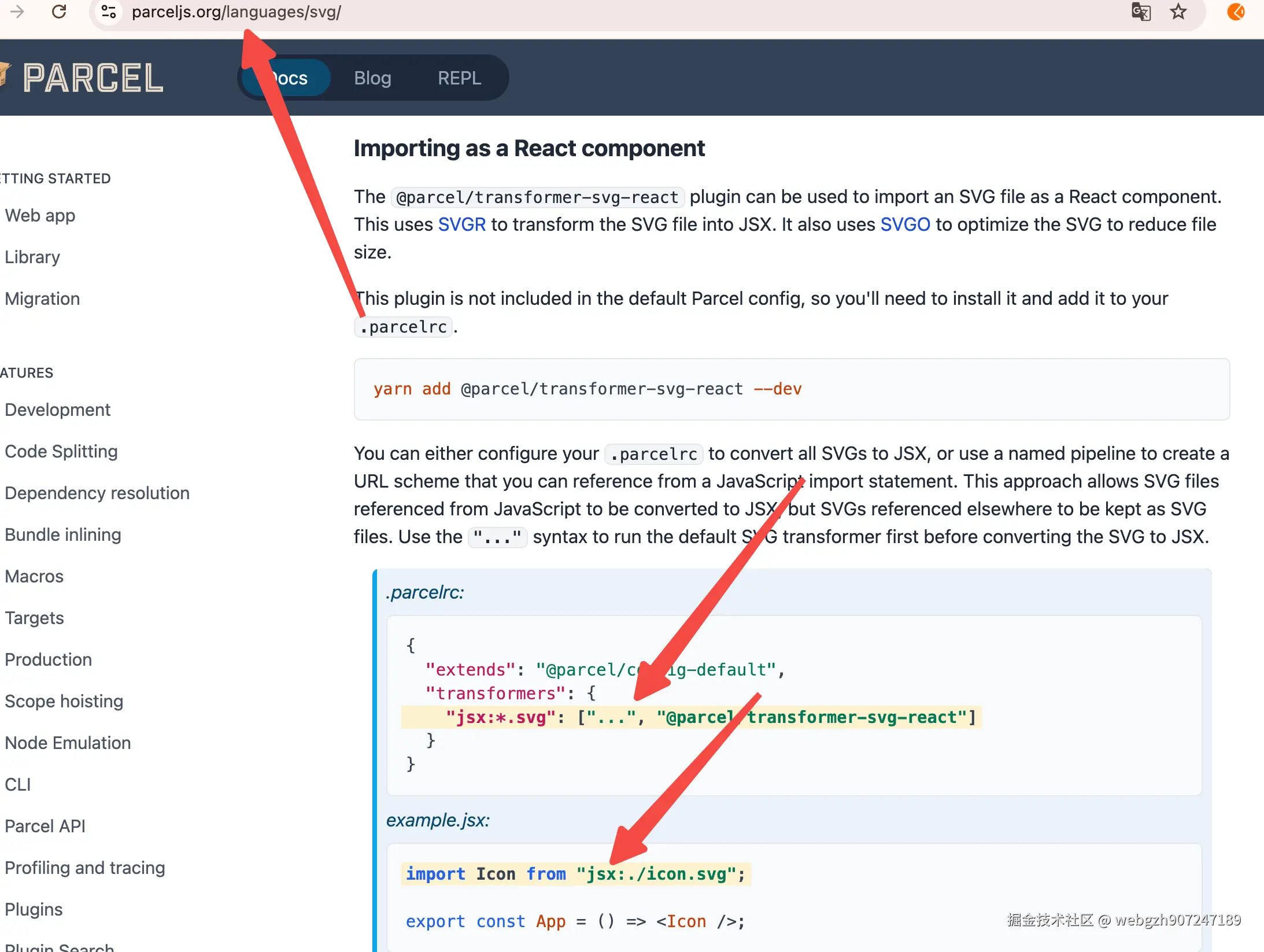This screenshot has width=1264, height=952.
Task: Select Migration in Getting Started section
Action: [42, 298]
